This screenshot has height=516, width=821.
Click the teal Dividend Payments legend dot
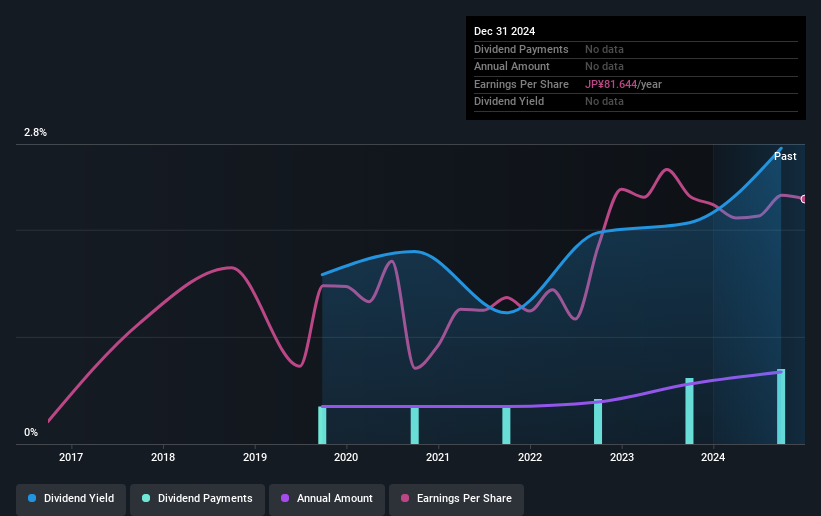pos(146,498)
